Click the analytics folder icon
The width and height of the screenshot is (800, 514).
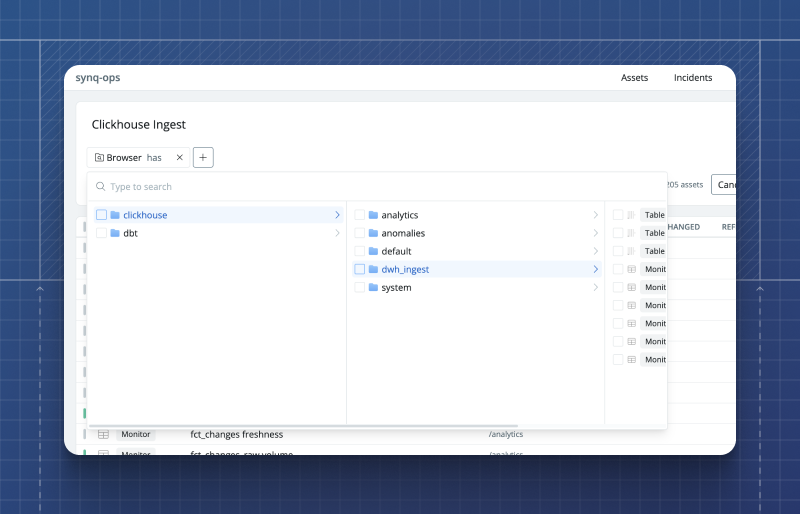pyautogui.click(x=373, y=215)
